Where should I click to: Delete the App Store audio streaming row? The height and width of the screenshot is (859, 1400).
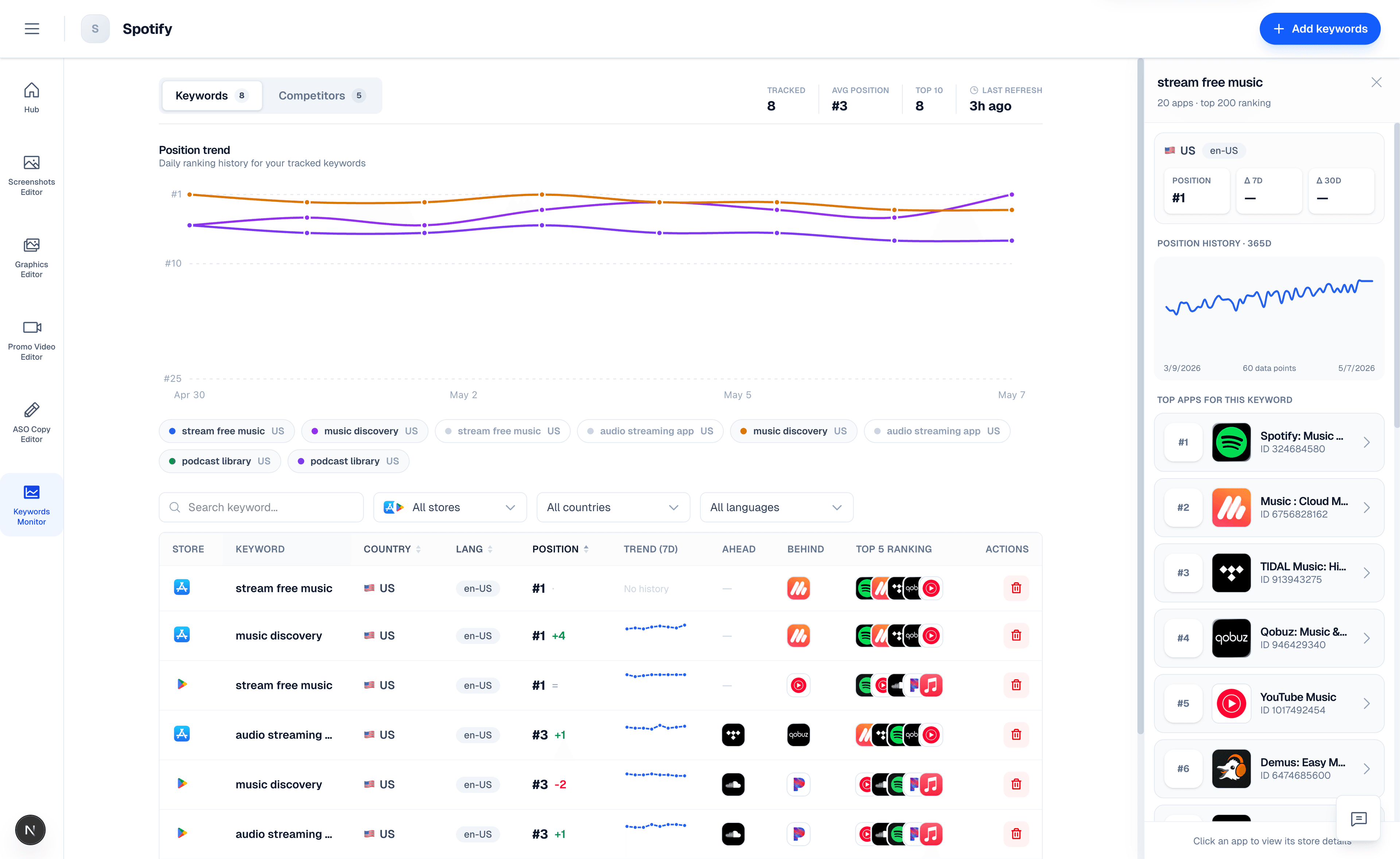pyautogui.click(x=1016, y=735)
